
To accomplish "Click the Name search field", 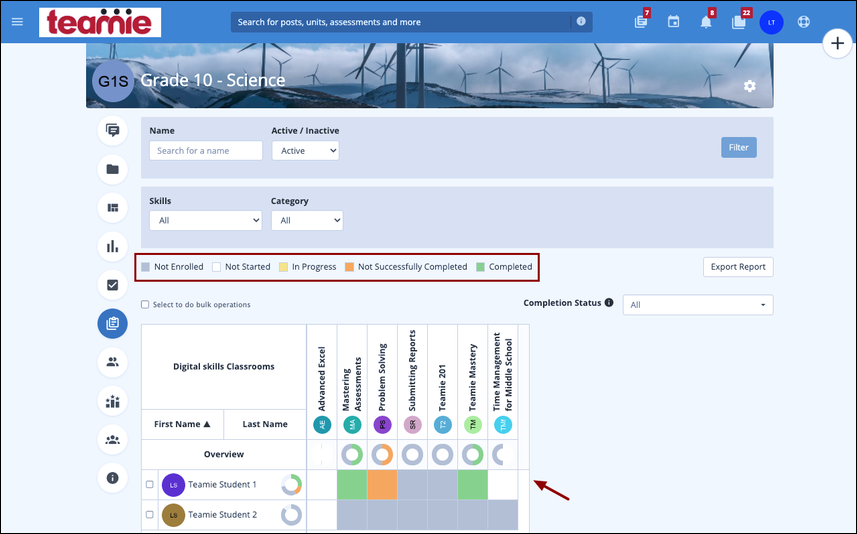I will (206, 151).
